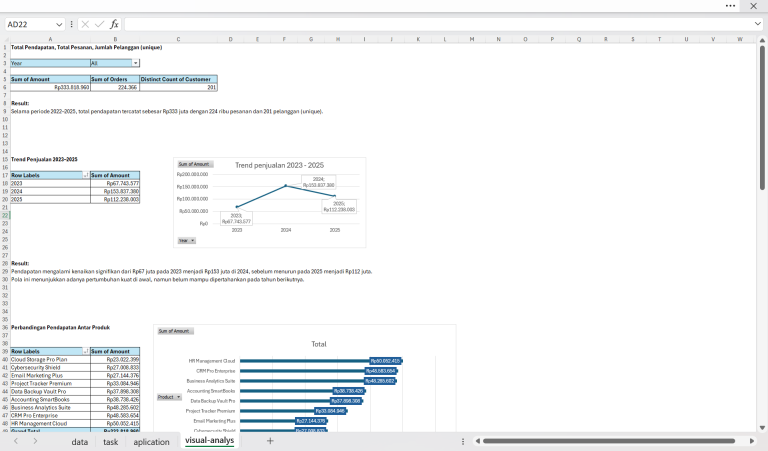The image size is (768, 451).
Task: Select column M header
Action: point(472,39)
